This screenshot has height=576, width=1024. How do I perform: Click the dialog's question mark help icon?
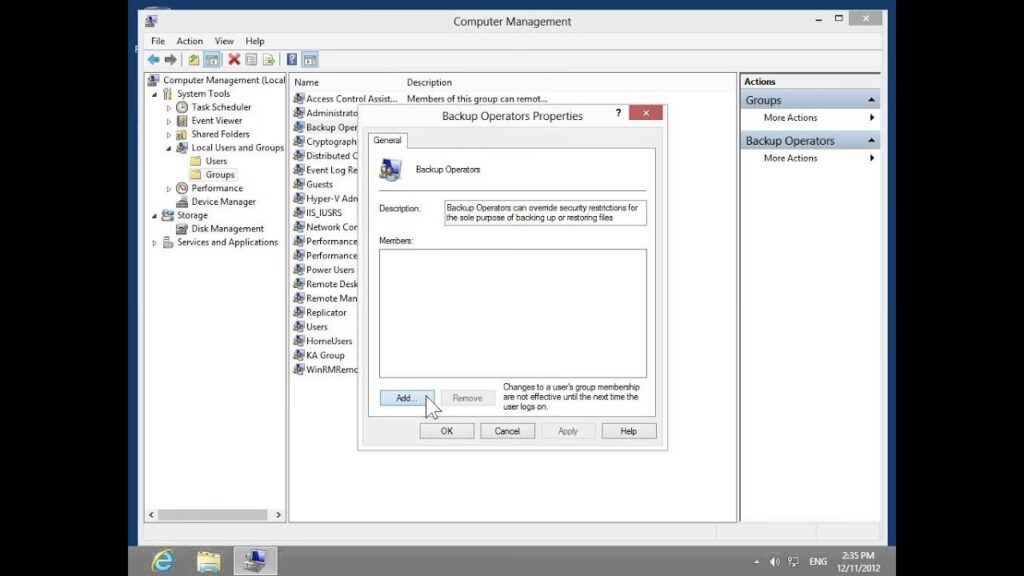[x=617, y=114]
